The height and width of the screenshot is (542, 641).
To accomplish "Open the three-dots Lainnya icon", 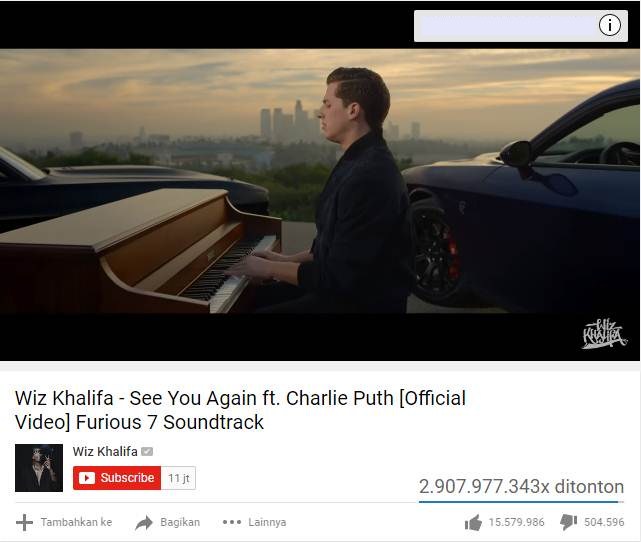I will pyautogui.click(x=232, y=522).
